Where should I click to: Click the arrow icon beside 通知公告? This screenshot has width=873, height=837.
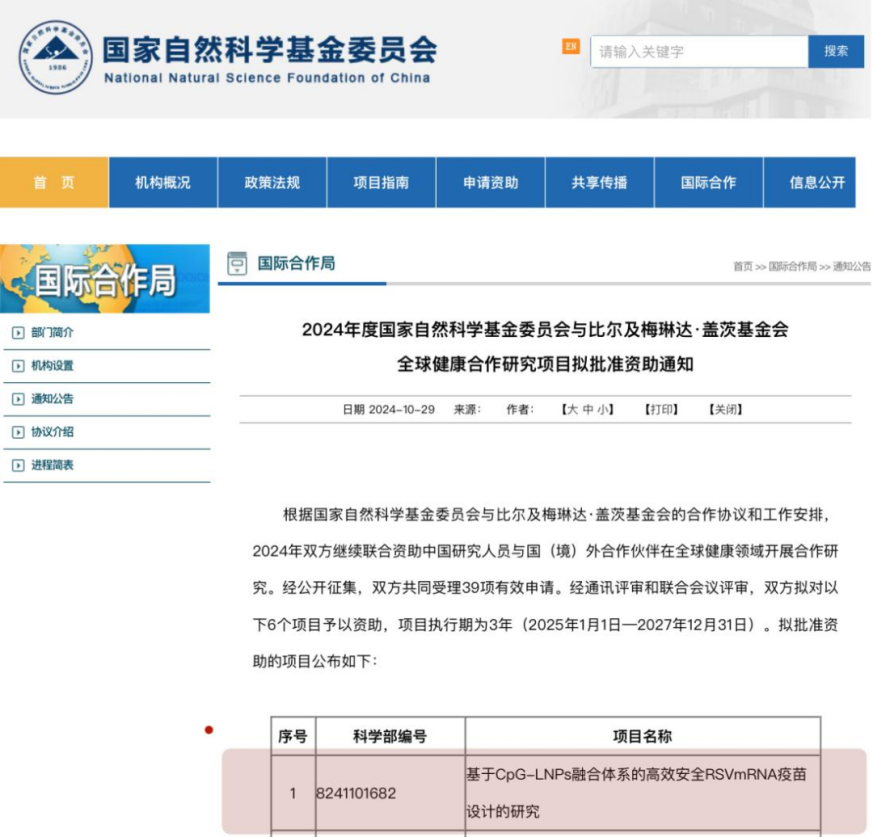click(x=18, y=399)
